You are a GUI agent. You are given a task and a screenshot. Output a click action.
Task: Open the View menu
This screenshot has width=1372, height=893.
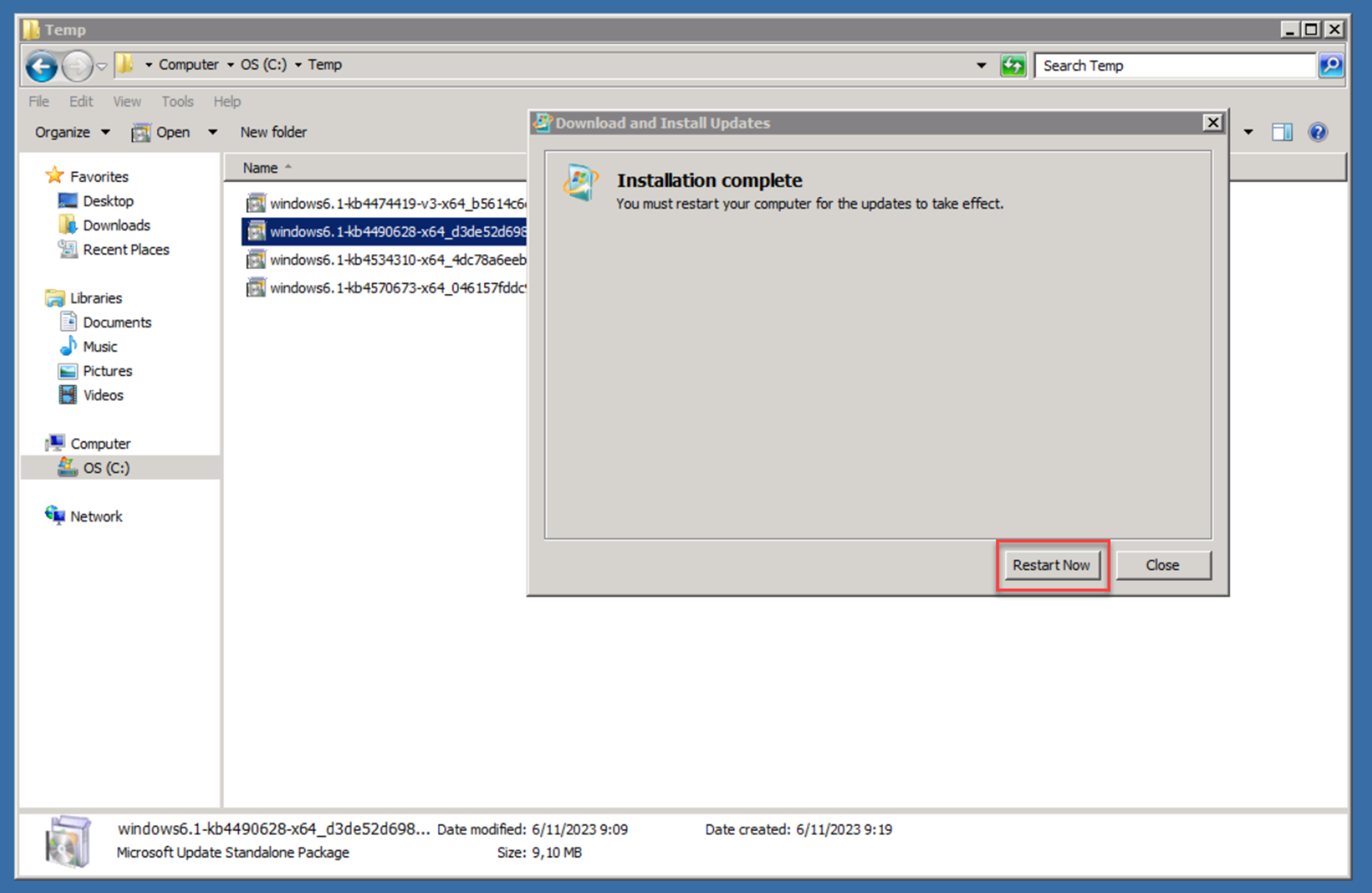pos(126,102)
